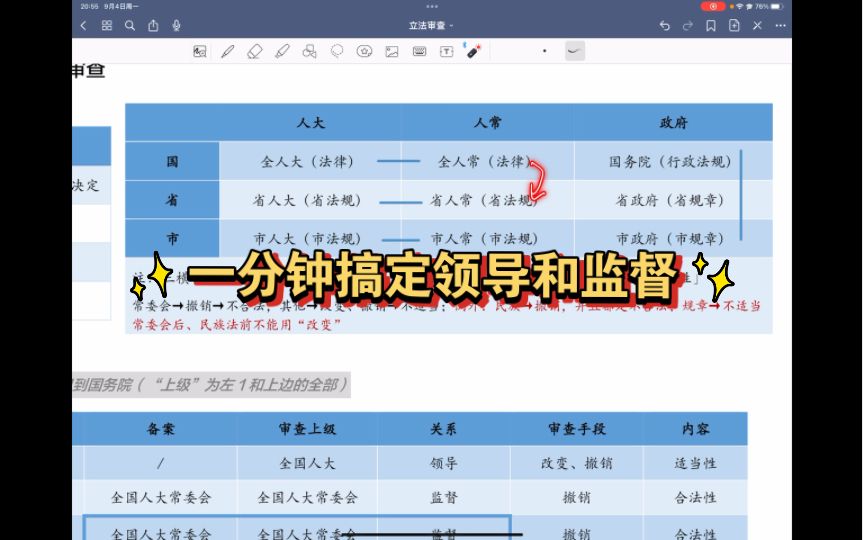Tap the 关系 column header
This screenshot has height=540, width=863.
tap(444, 429)
